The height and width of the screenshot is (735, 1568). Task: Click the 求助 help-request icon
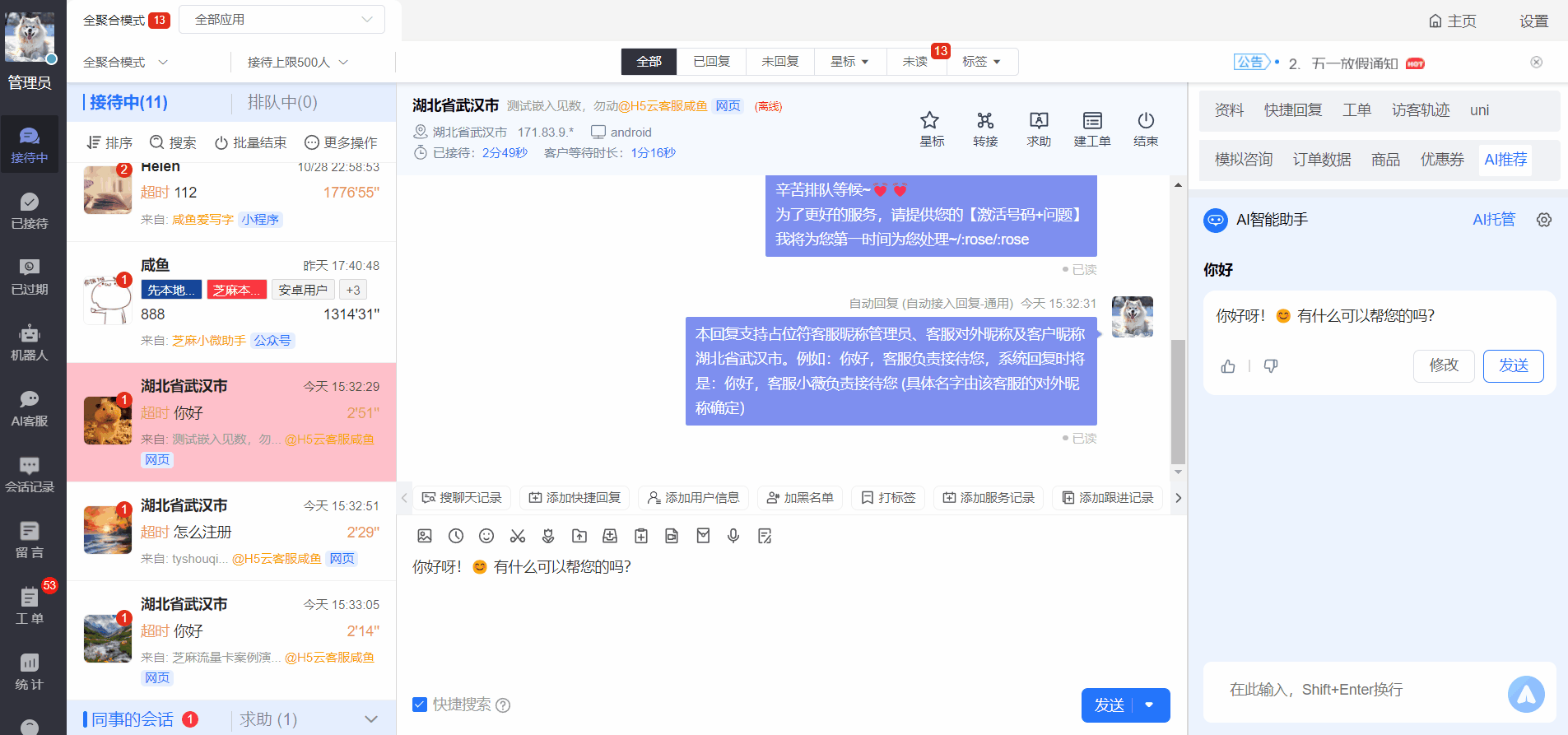pyautogui.click(x=1039, y=129)
